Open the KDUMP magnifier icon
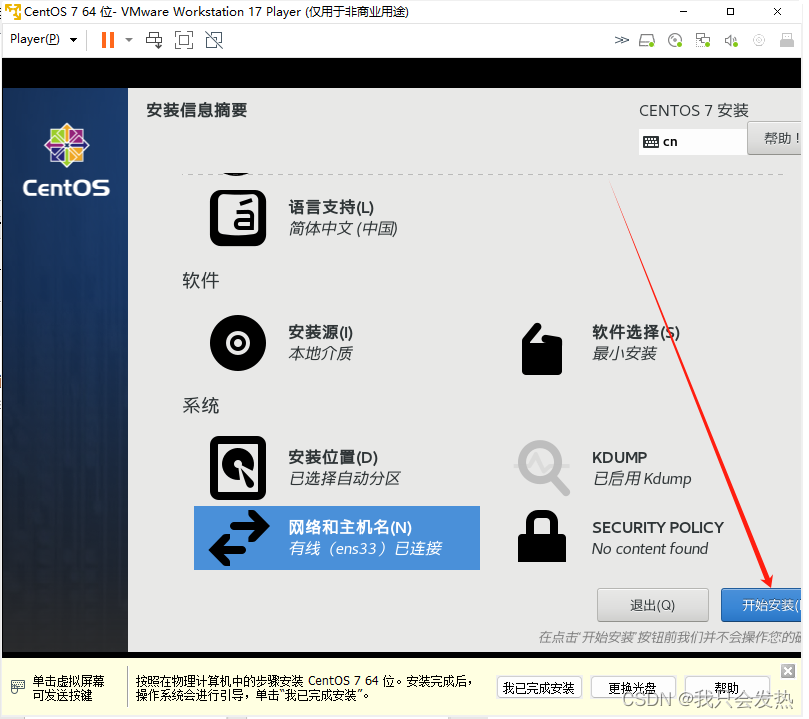Image resolution: width=809 pixels, height=719 pixels. [x=544, y=468]
